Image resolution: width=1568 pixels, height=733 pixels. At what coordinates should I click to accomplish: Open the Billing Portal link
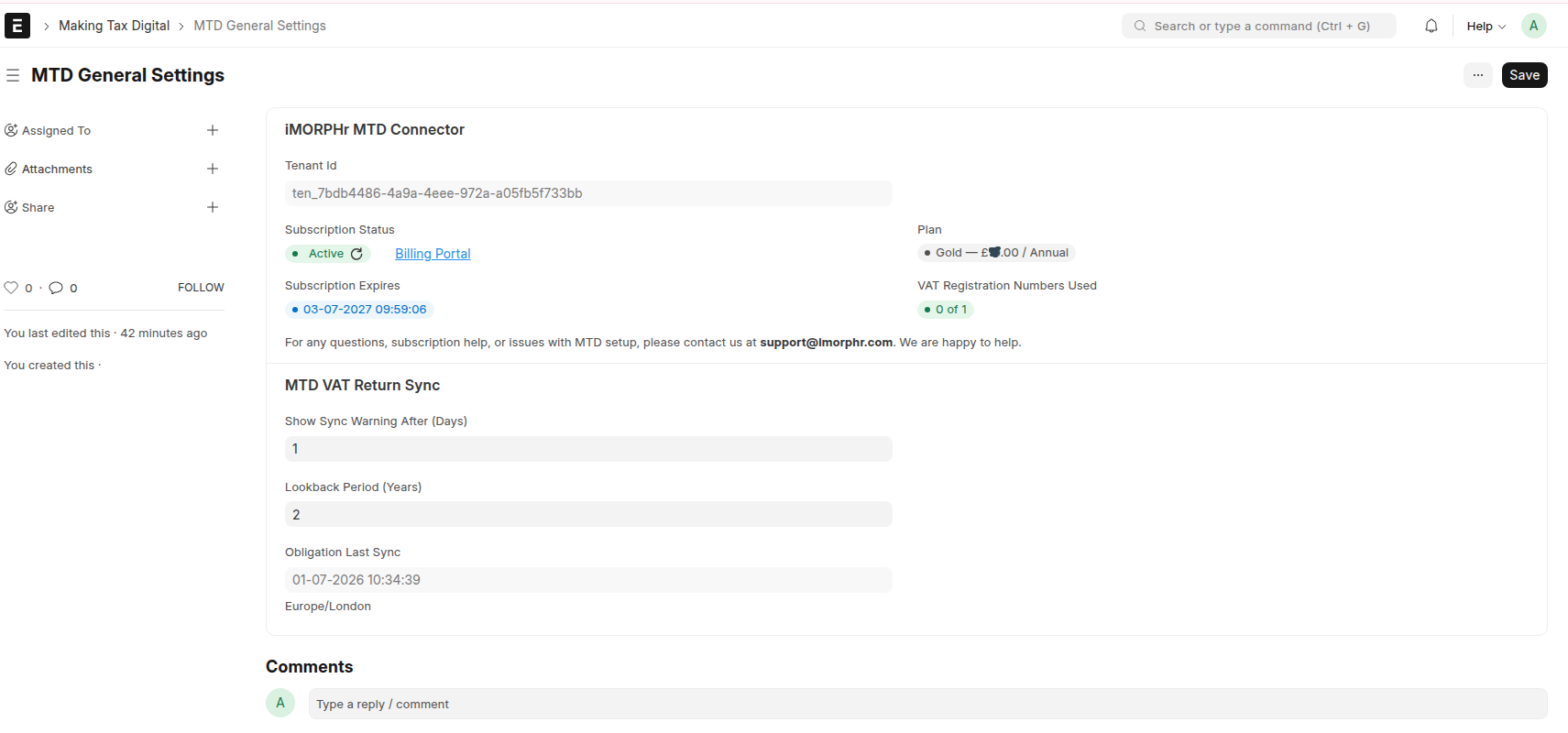(x=433, y=254)
